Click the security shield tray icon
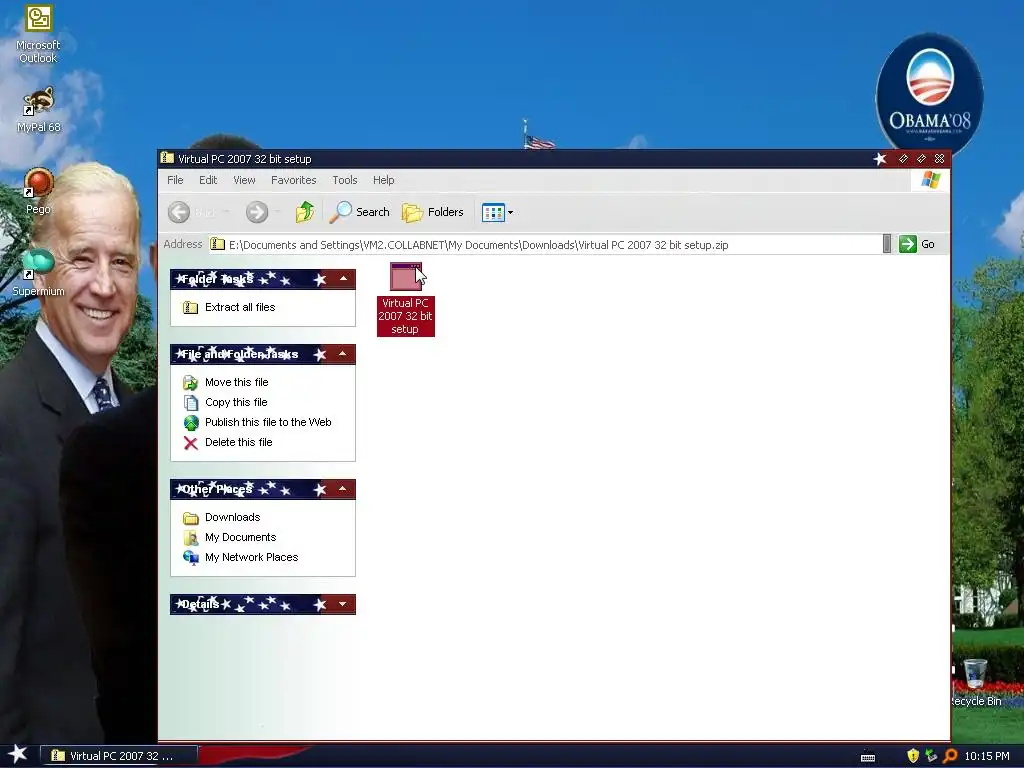 pyautogui.click(x=913, y=756)
